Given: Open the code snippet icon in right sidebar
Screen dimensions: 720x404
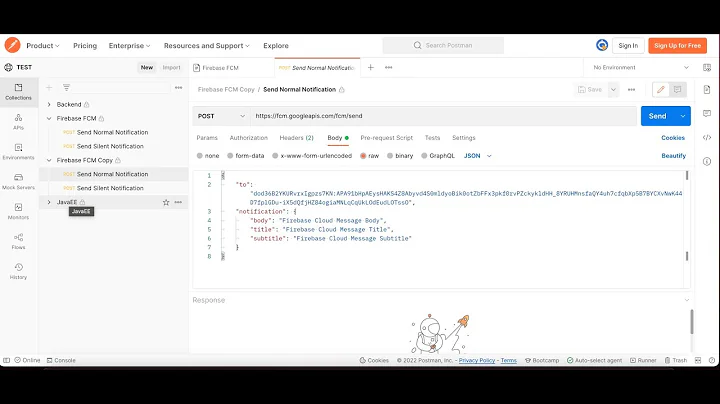Looking at the screenshot, I should point(707,137).
